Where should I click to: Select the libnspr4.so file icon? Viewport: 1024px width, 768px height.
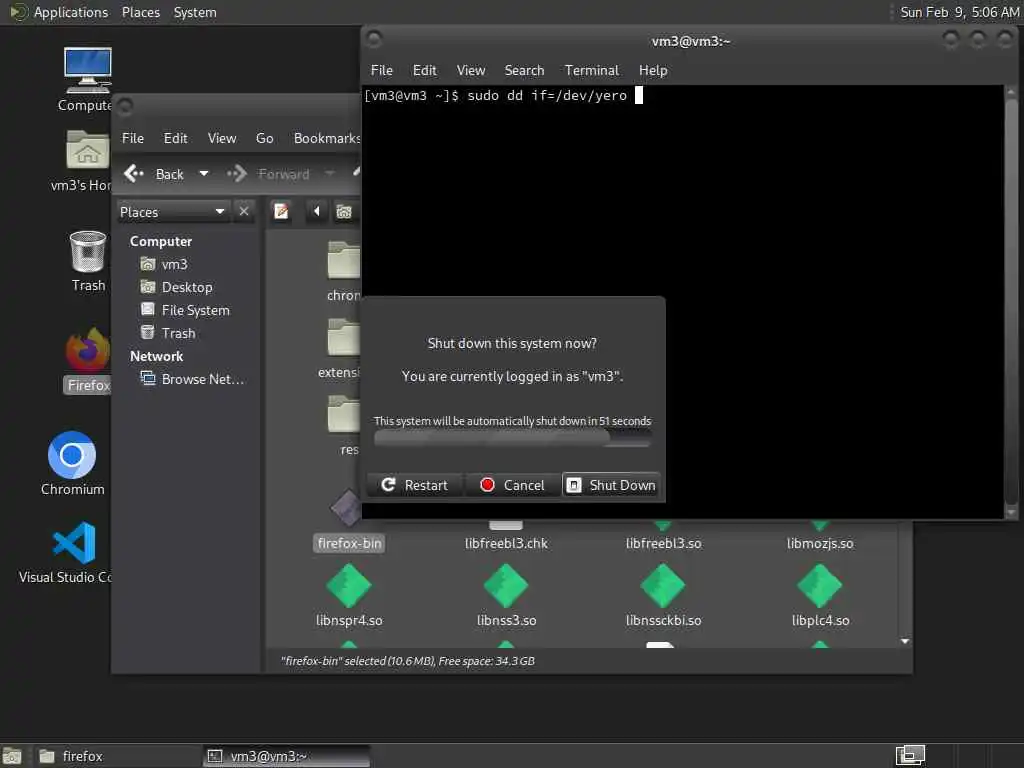click(349, 586)
